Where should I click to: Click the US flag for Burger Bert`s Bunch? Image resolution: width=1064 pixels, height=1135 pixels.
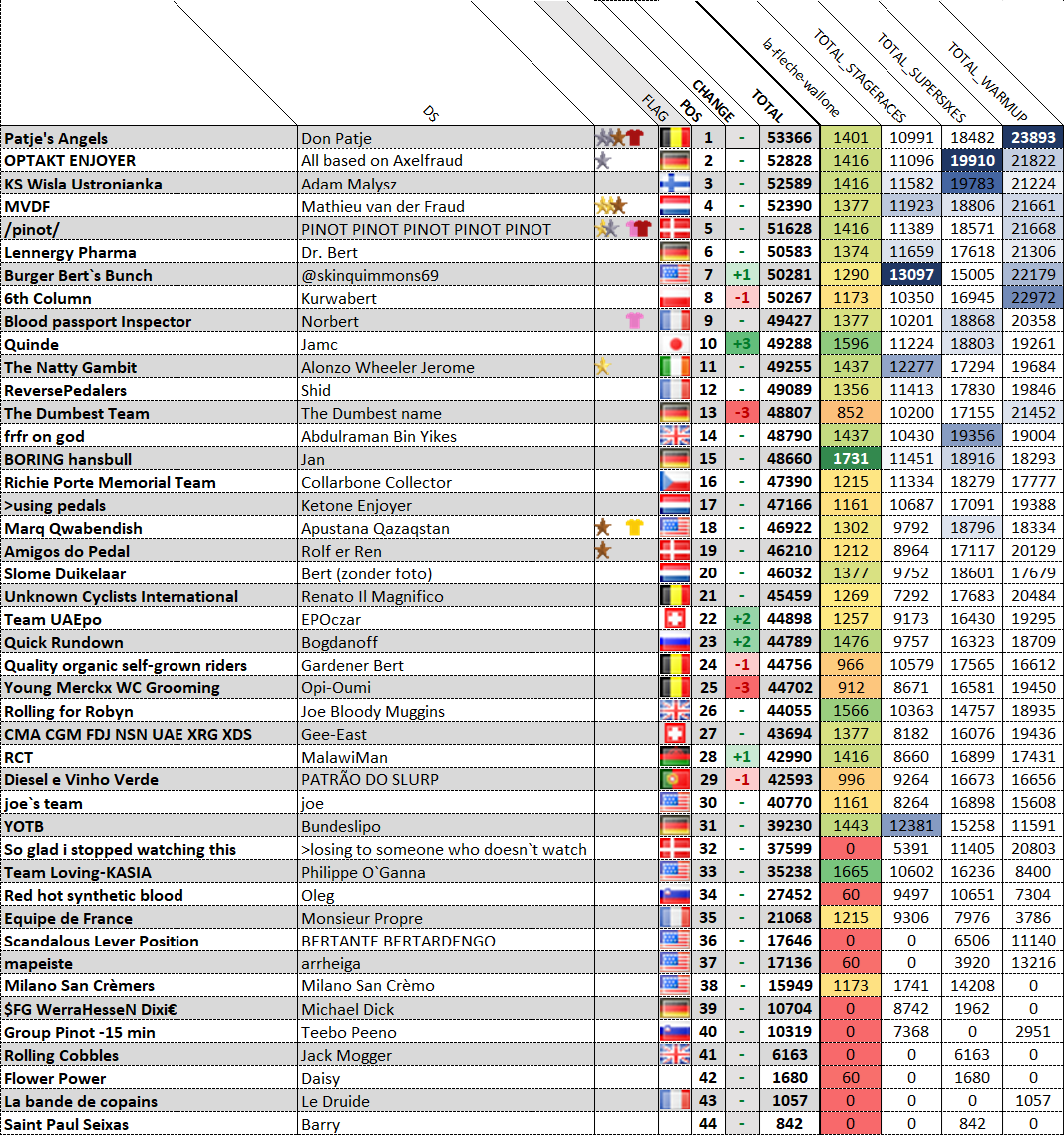point(675,274)
